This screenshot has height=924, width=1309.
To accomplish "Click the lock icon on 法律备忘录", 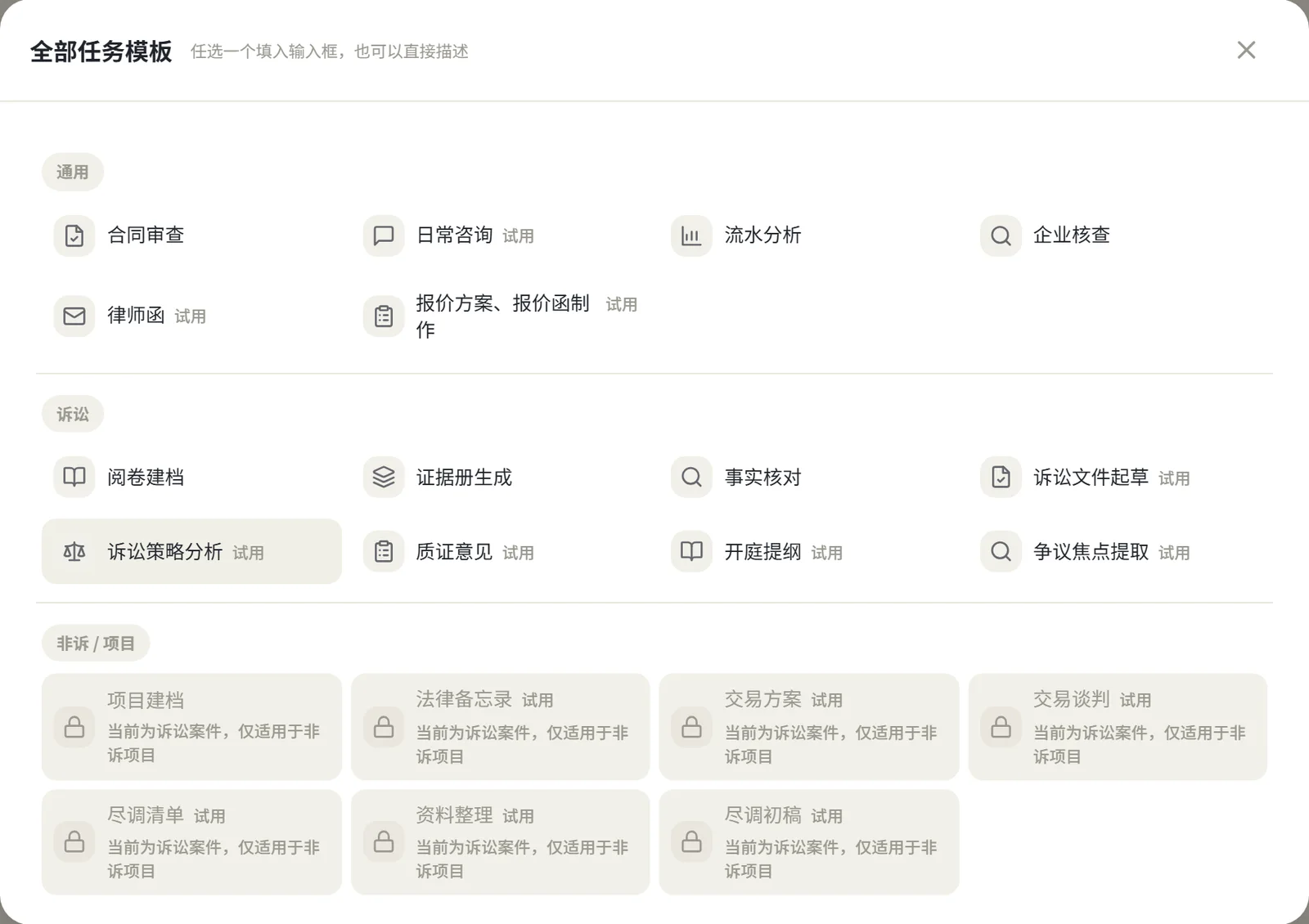I will (384, 727).
